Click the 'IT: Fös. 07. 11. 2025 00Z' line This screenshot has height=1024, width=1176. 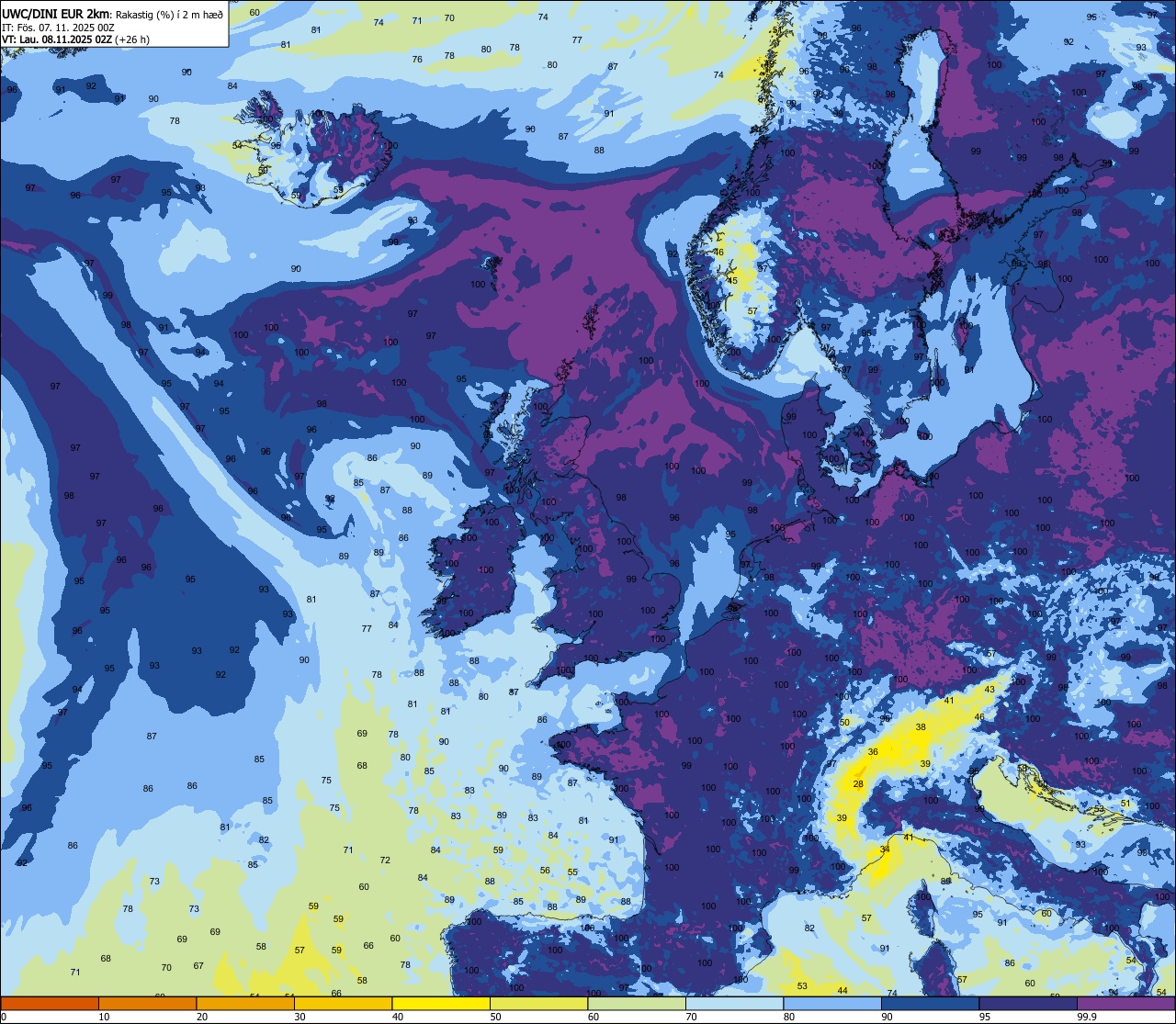[x=58, y=27]
